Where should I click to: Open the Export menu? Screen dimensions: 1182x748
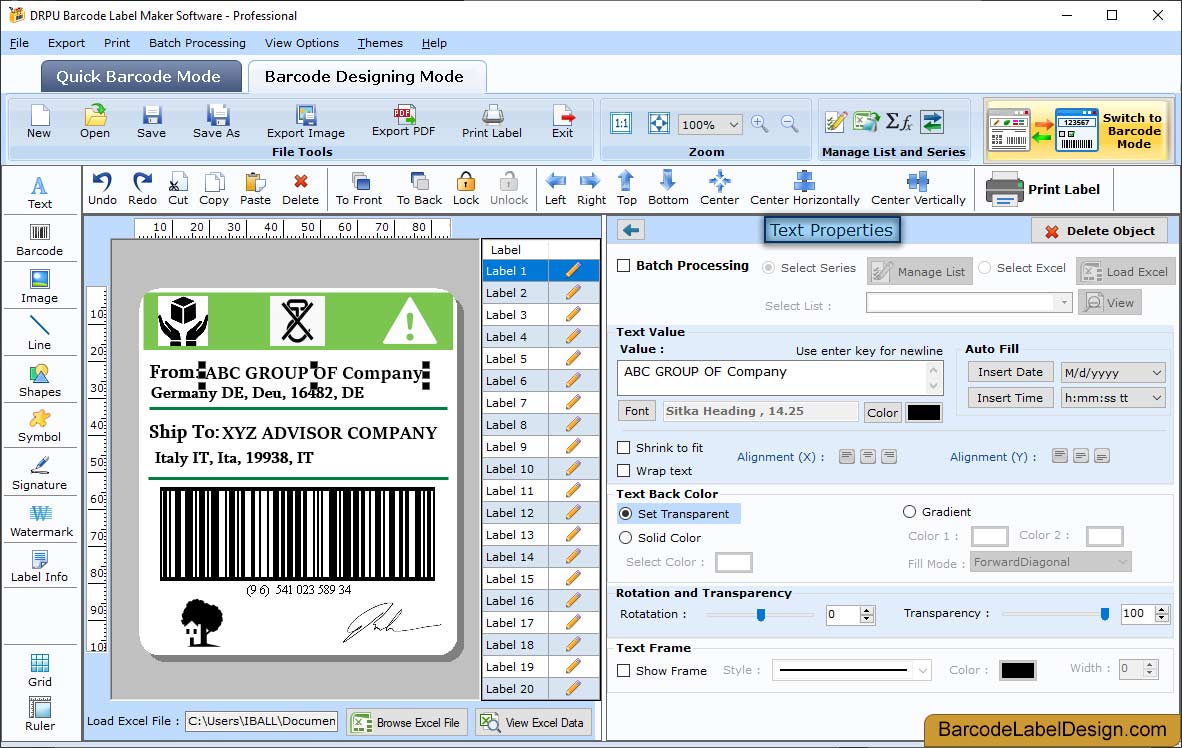coord(66,43)
